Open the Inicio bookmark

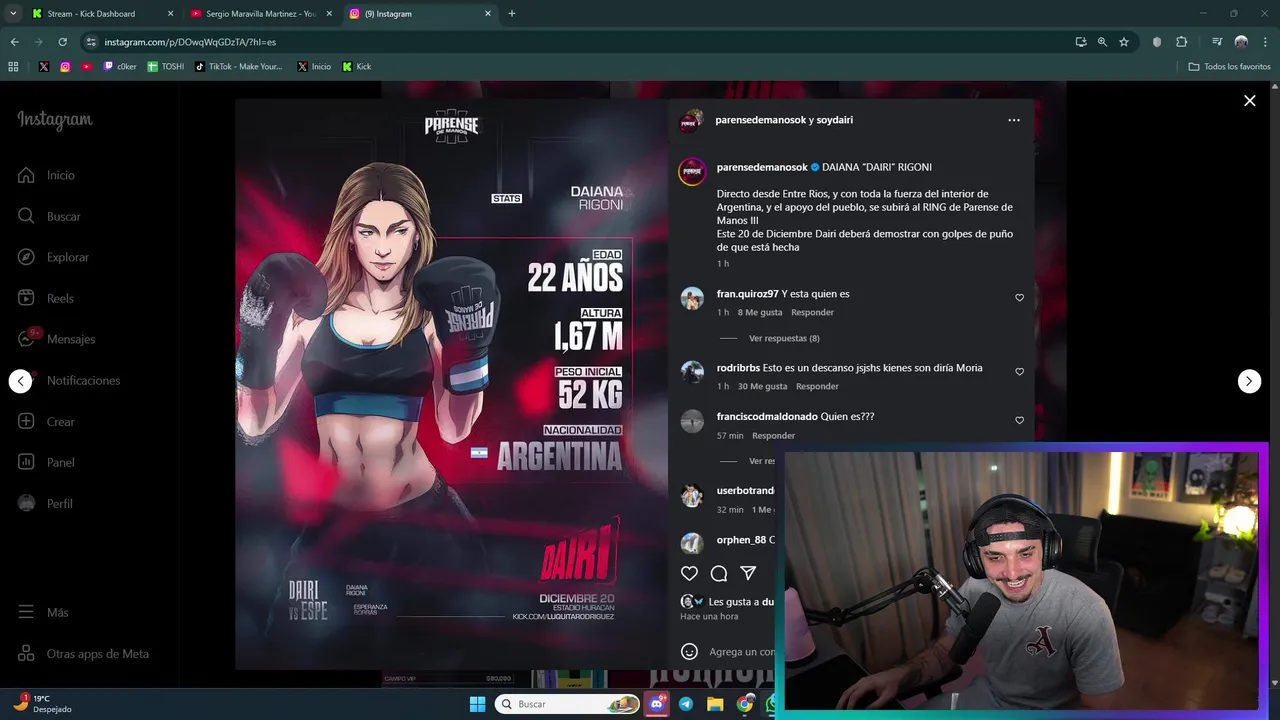314,67
